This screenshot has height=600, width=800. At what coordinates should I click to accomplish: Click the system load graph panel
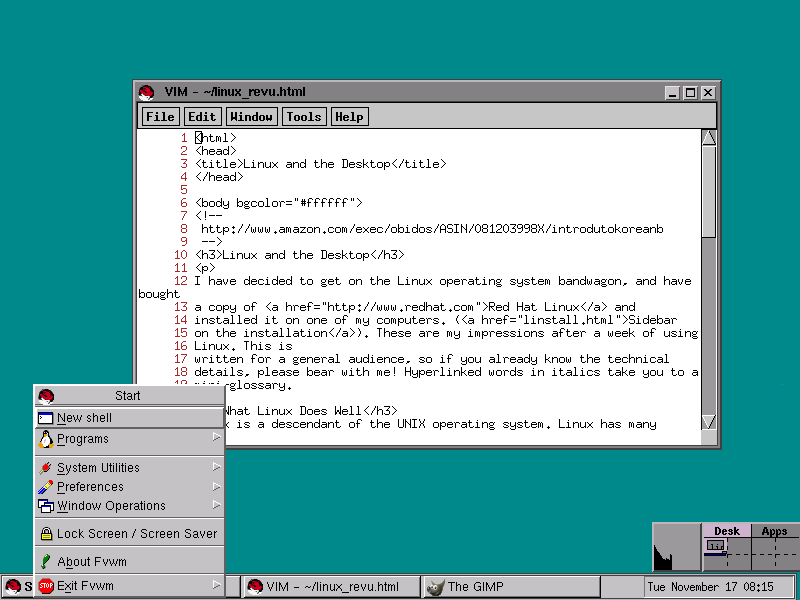point(677,546)
